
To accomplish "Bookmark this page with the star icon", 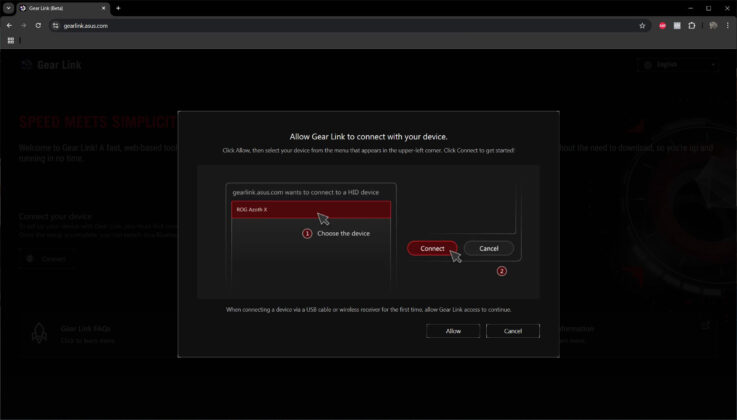I will click(x=642, y=26).
